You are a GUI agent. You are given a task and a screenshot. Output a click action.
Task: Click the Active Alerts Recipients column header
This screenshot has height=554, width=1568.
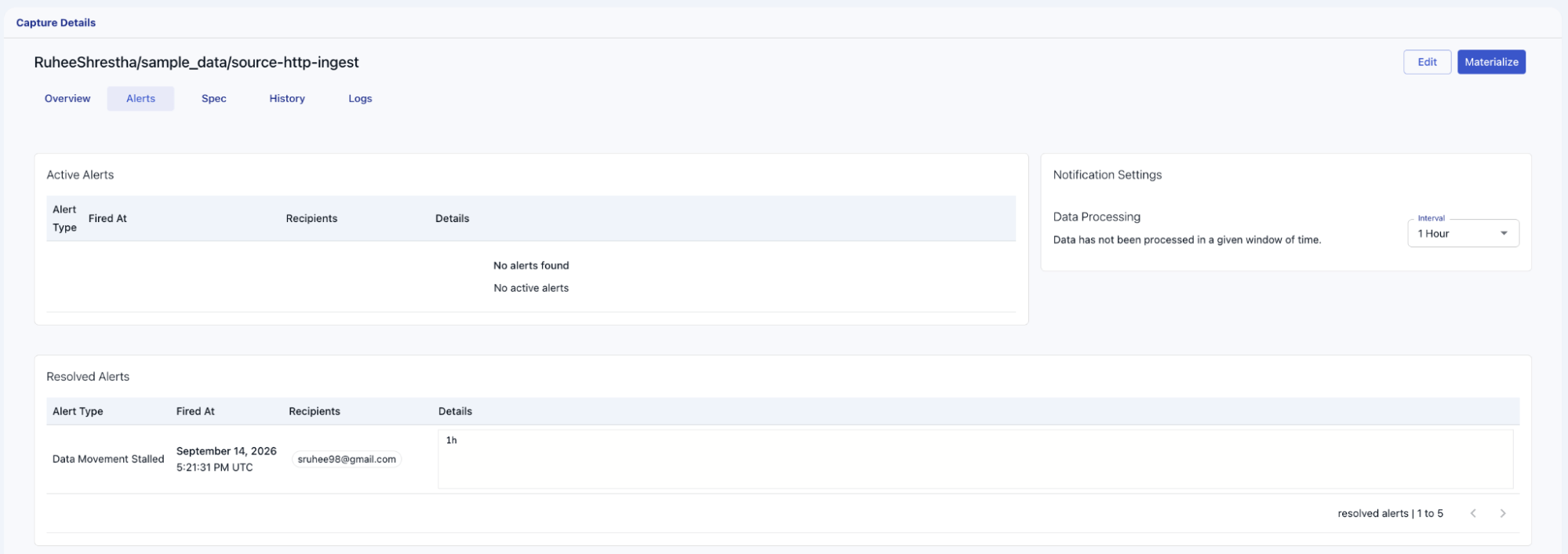point(311,218)
